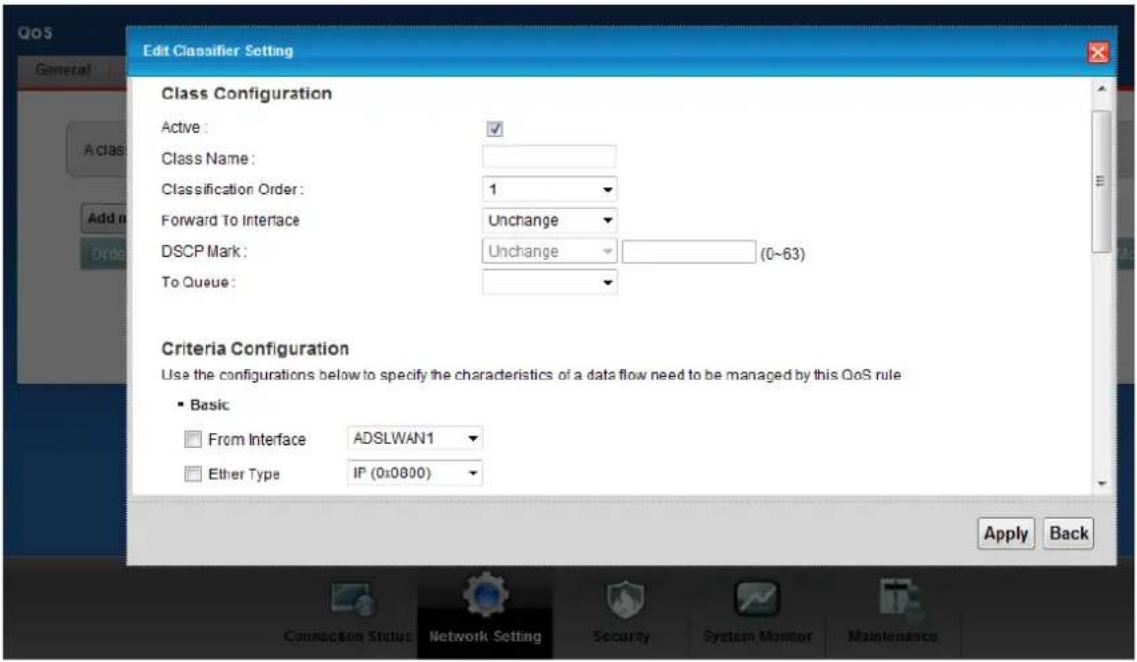
Task: Click the Class Configuration heading
Action: (247, 94)
